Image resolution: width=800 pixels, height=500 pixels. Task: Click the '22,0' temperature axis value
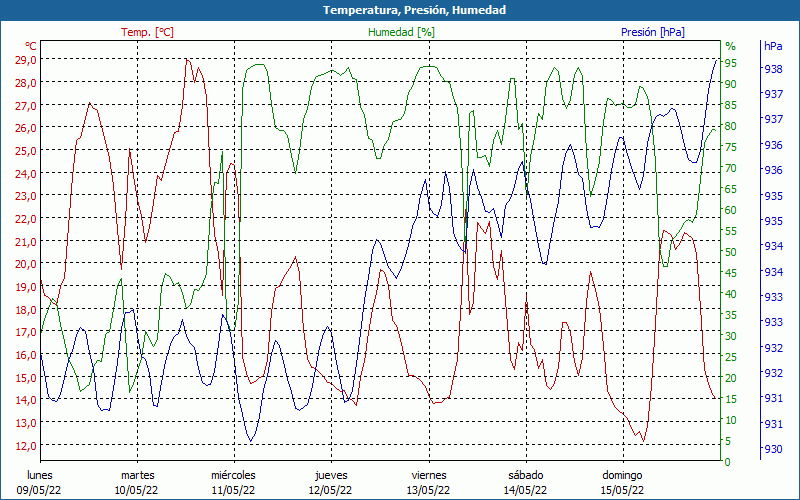[x=26, y=219]
